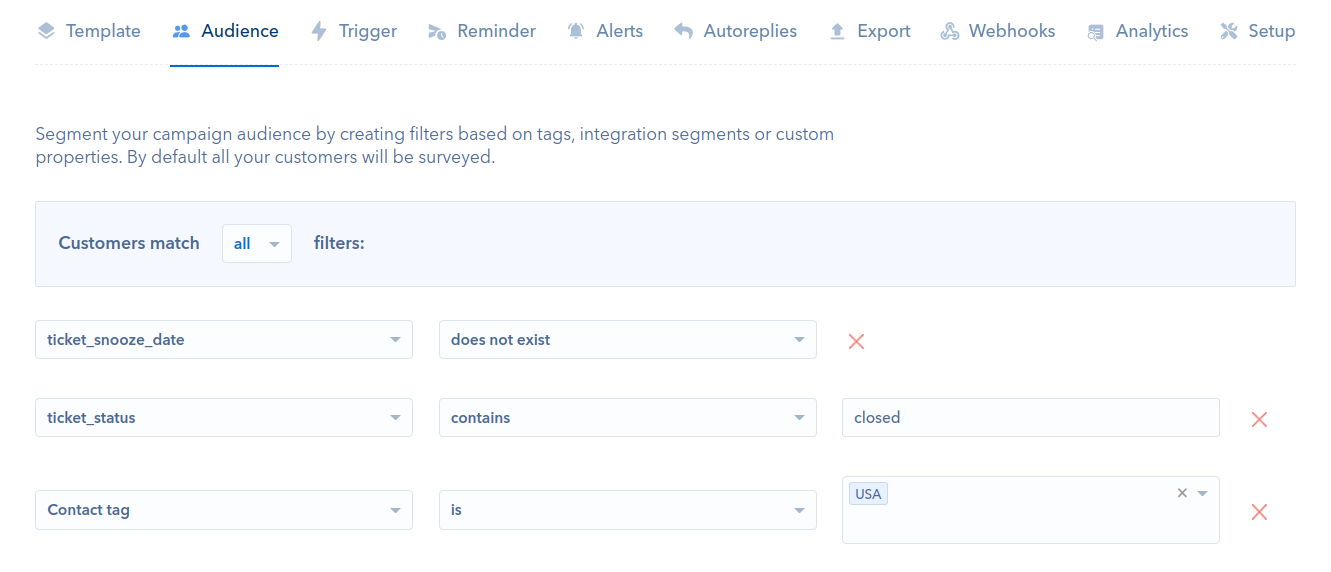
Task: Open the 'contains' operator dropdown
Action: click(x=628, y=417)
